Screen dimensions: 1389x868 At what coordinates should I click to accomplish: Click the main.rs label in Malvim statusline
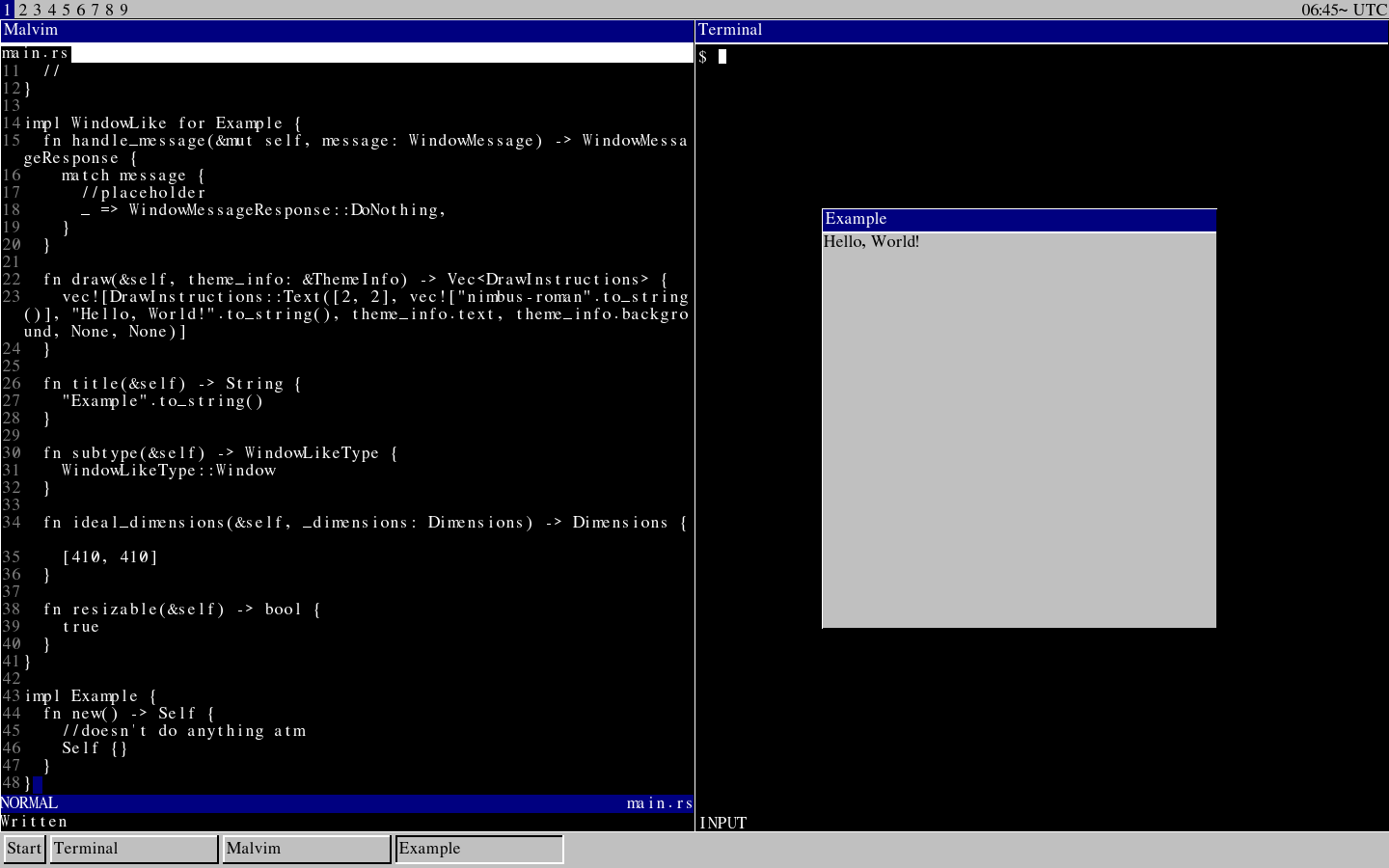(660, 803)
